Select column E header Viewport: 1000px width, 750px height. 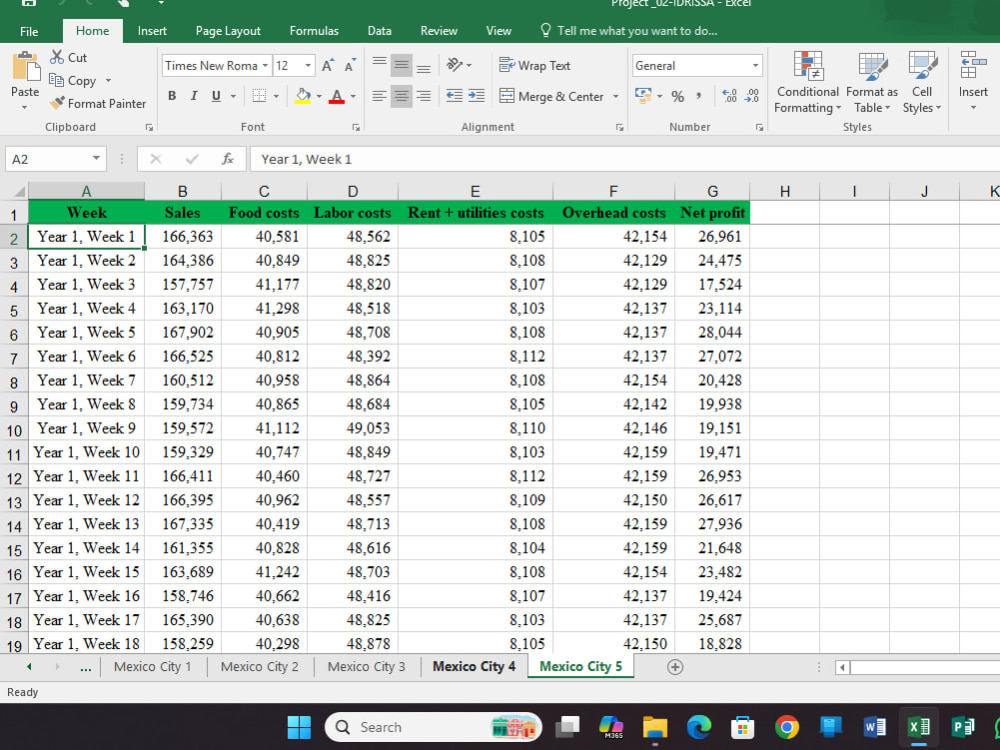(474, 191)
